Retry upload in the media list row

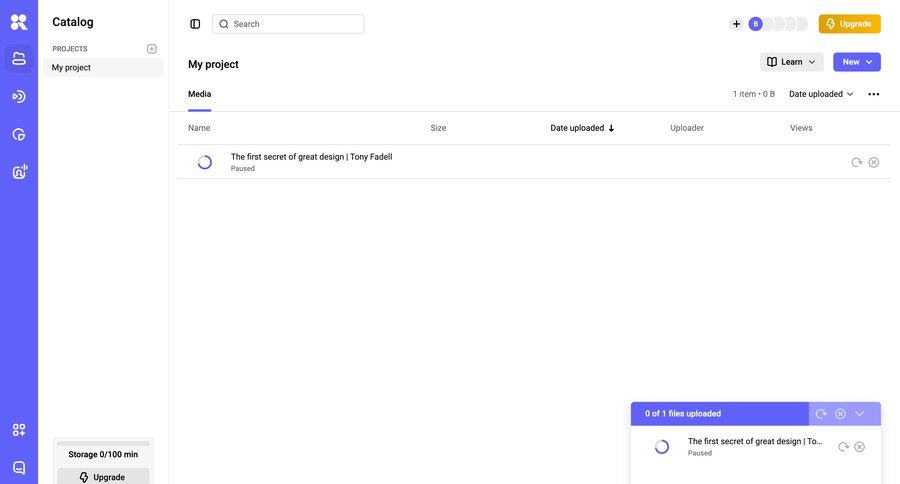click(856, 162)
